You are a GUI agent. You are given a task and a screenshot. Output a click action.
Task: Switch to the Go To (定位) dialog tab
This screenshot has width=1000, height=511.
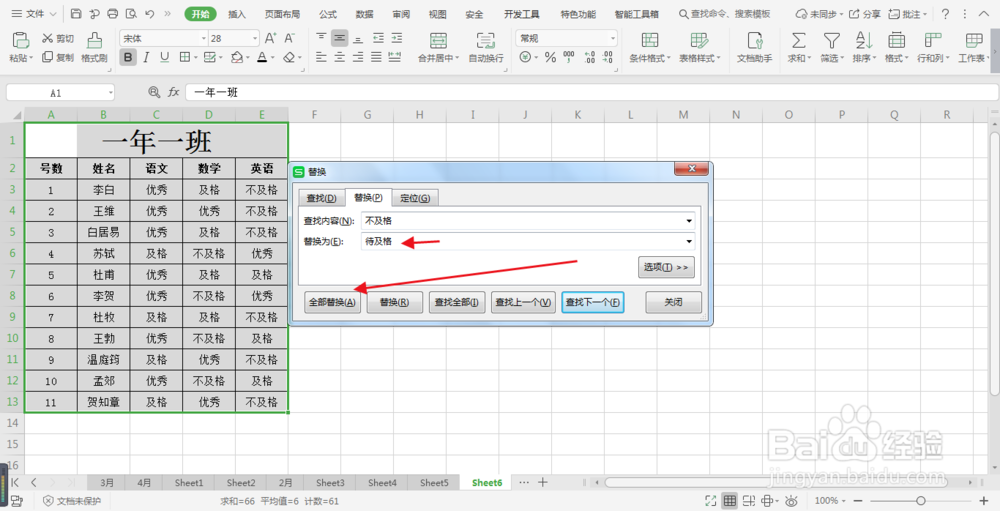(x=415, y=198)
